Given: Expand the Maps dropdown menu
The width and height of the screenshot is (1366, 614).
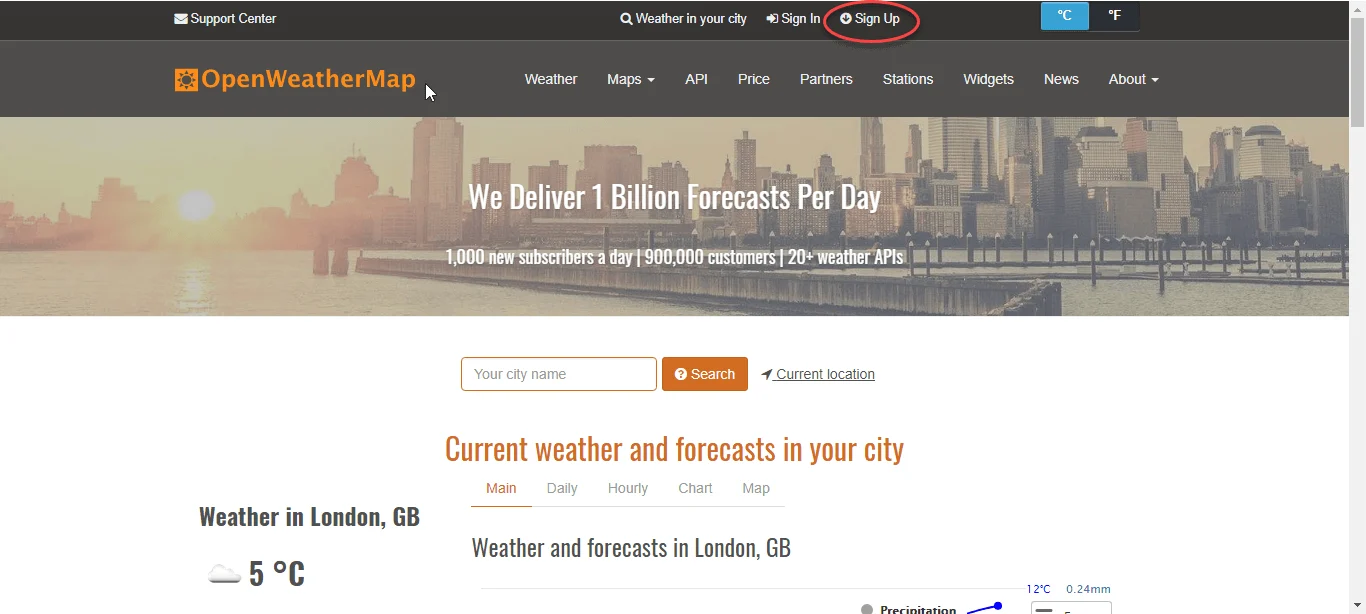Looking at the screenshot, I should tap(631, 79).
